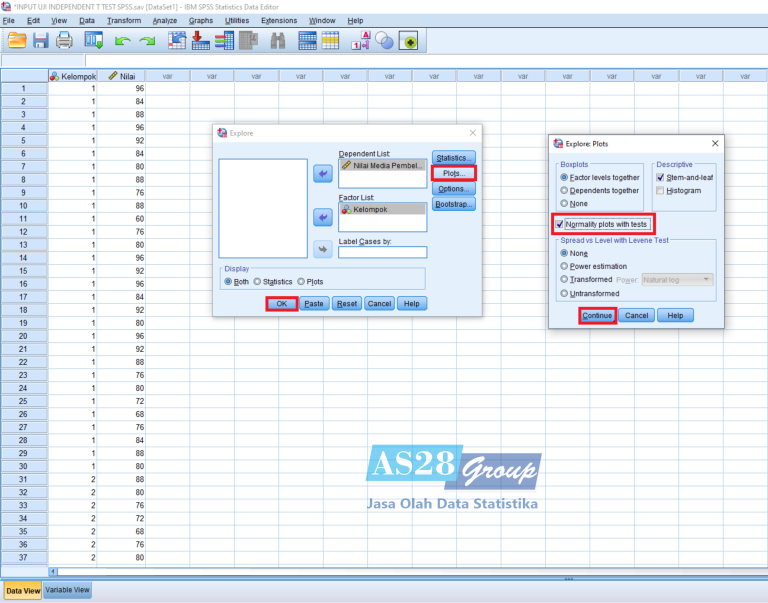The height and width of the screenshot is (603, 768).
Task: Click the Plots... button in Explore dialog
Action: pyautogui.click(x=453, y=173)
